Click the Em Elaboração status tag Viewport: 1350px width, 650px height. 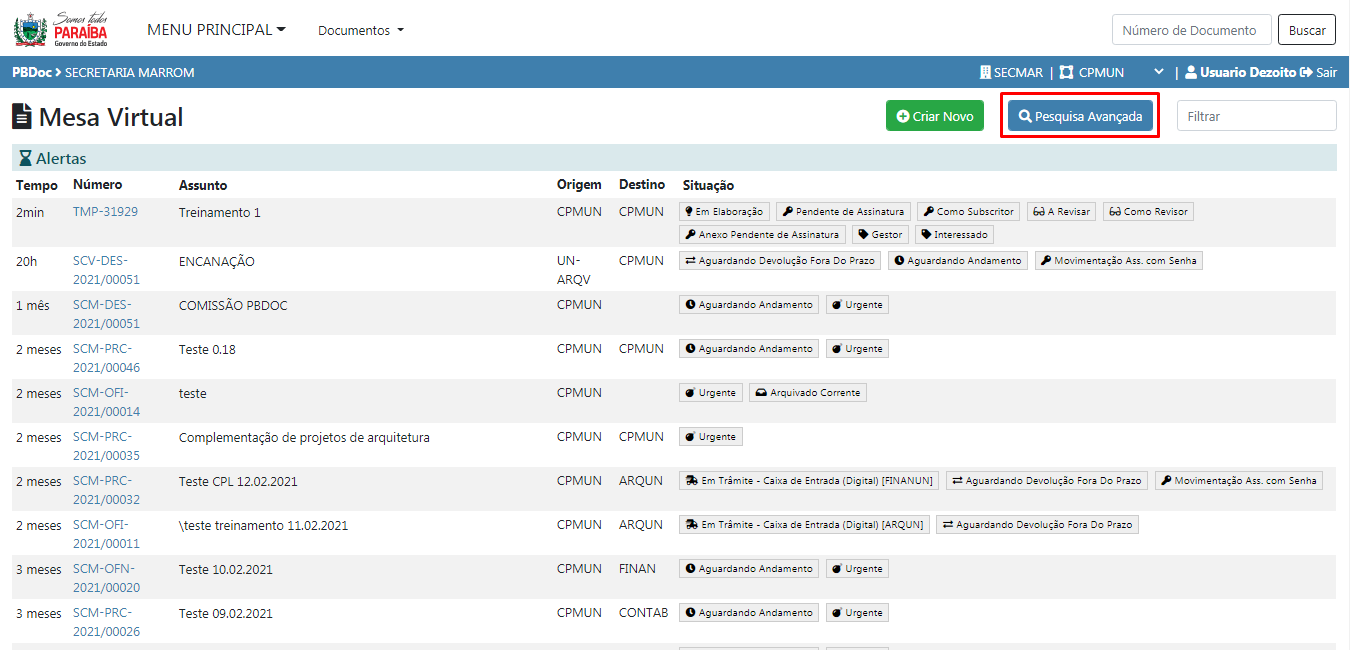pos(723,212)
